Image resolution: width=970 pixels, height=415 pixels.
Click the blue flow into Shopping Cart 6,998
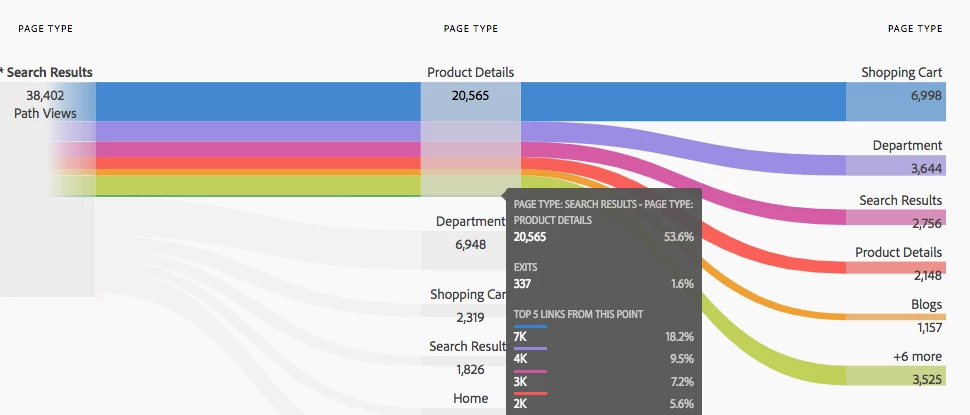(683, 101)
